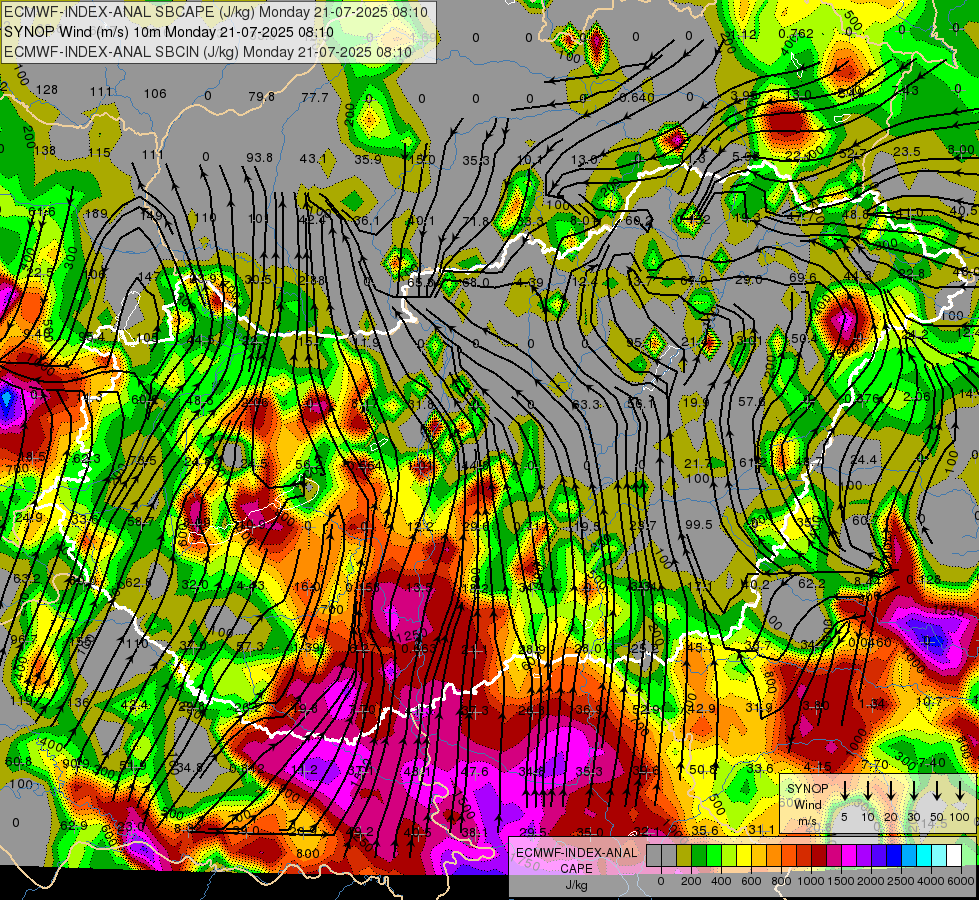
Task: Click the '77.7' CIN value on map
Action: tap(315, 97)
